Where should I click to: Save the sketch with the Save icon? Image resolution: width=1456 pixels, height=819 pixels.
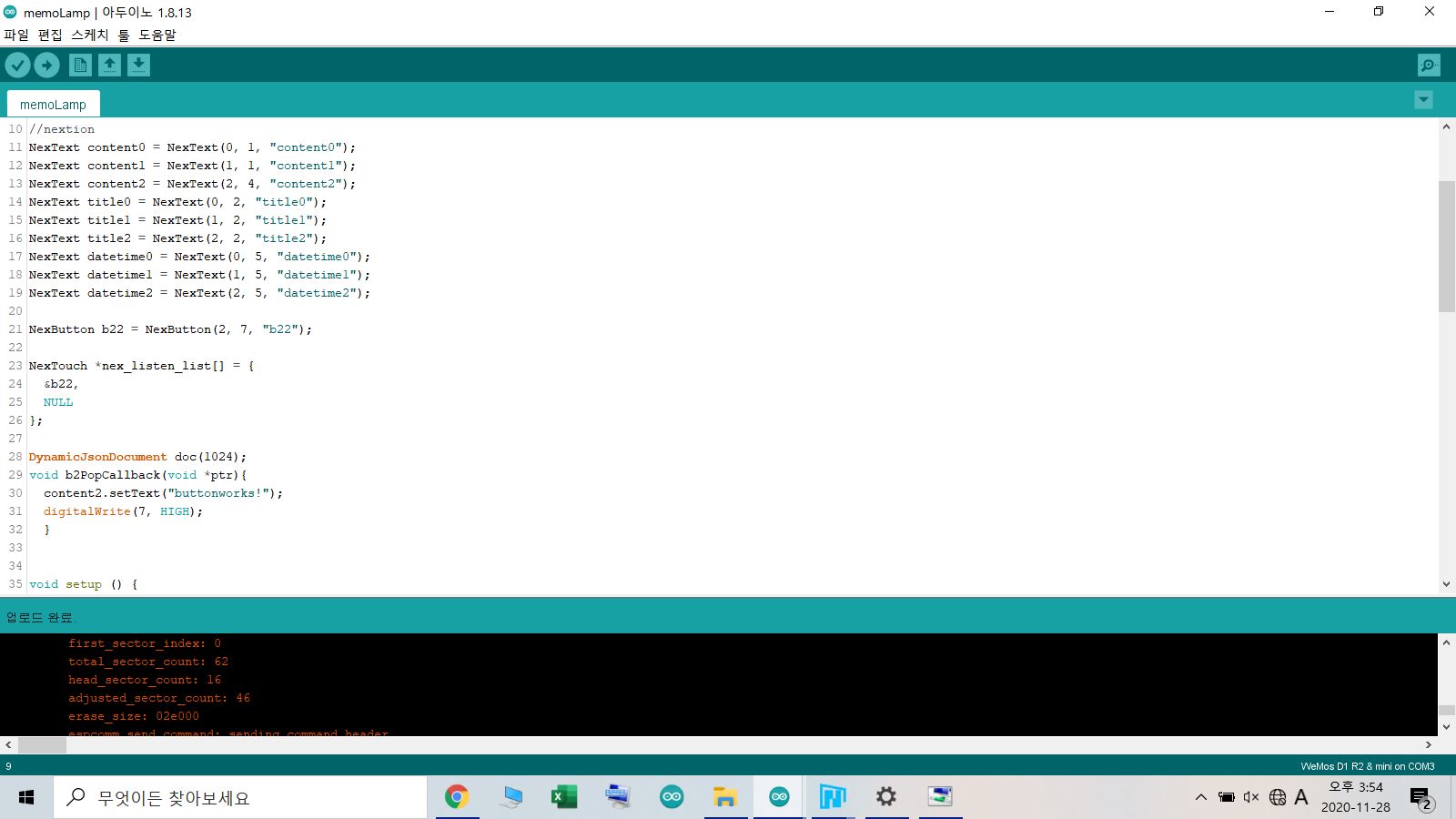tap(138, 65)
